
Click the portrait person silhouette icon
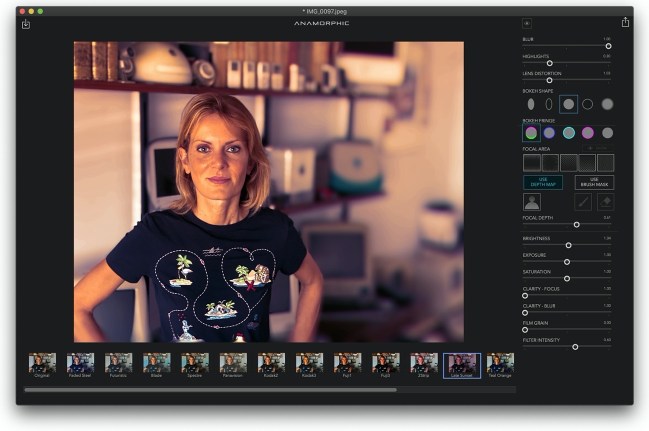[x=532, y=202]
